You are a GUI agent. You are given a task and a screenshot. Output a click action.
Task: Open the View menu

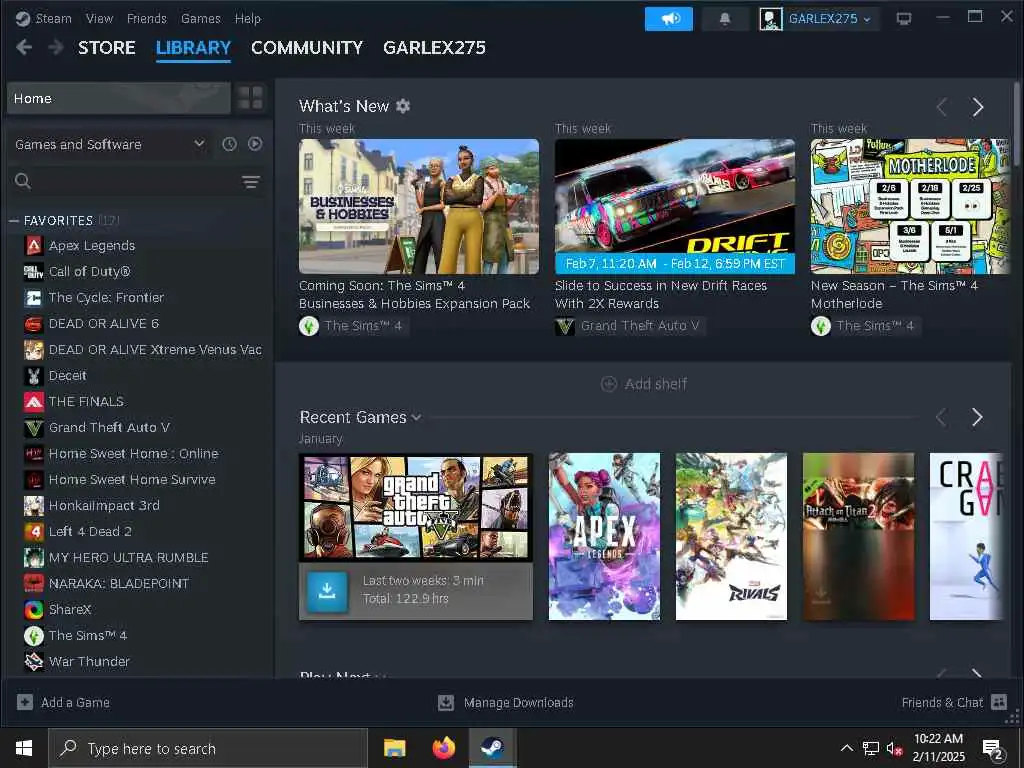tap(99, 18)
